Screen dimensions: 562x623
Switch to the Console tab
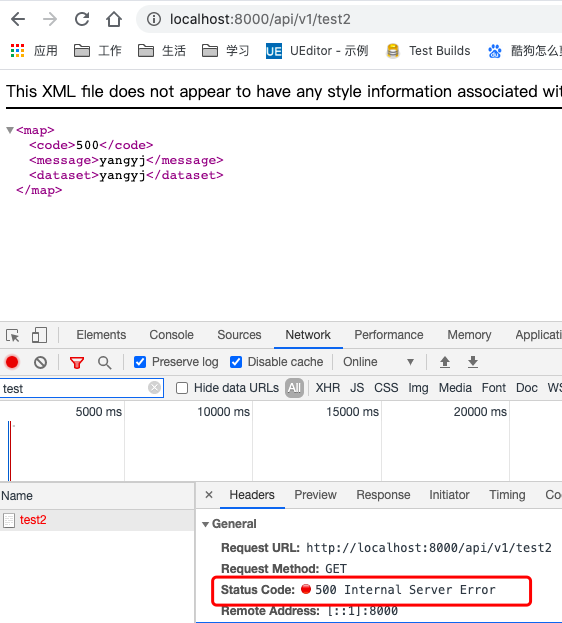coord(171,335)
